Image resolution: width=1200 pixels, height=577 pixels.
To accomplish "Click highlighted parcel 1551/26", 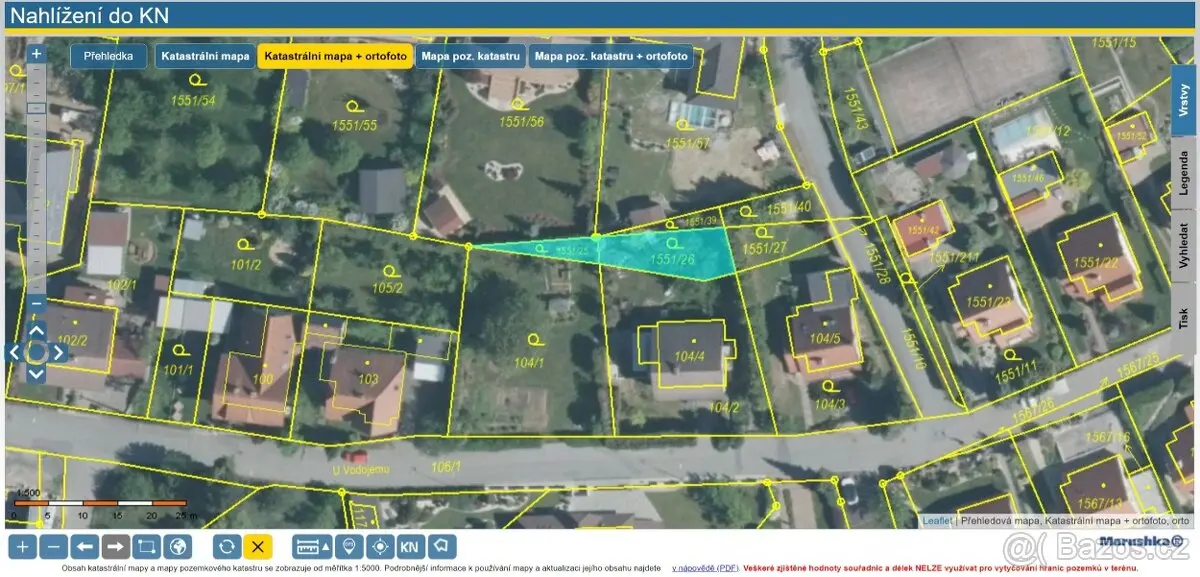I will pyautogui.click(x=672, y=259).
